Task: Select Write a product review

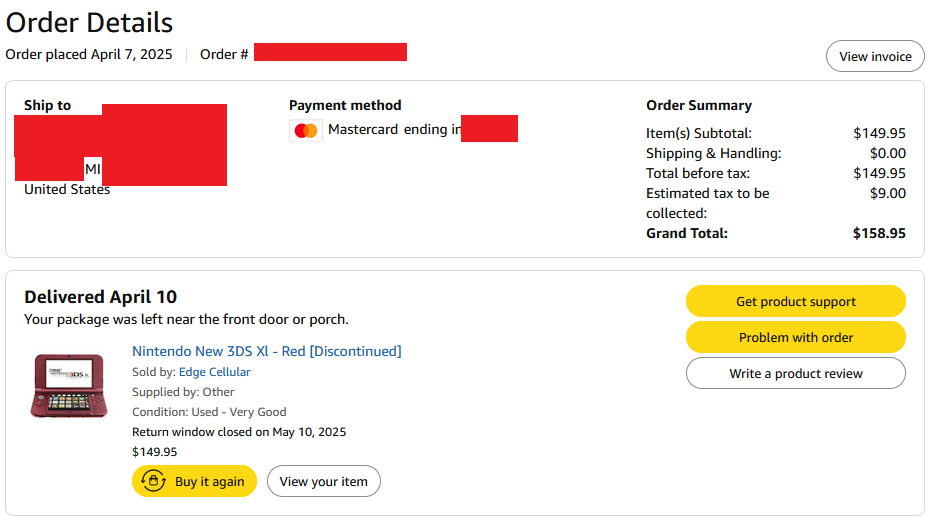Action: click(x=796, y=374)
